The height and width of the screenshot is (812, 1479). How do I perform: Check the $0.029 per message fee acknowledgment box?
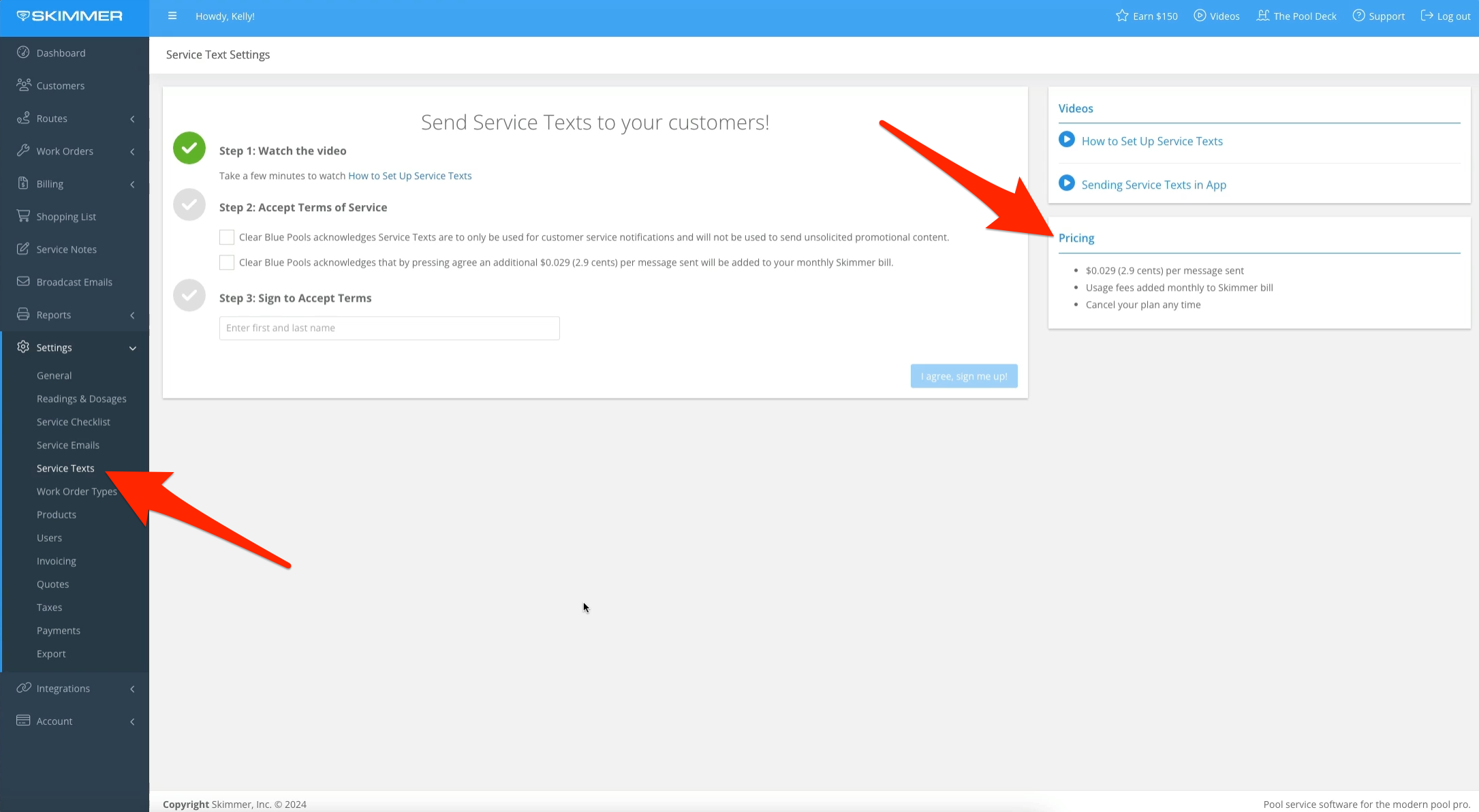[226, 262]
